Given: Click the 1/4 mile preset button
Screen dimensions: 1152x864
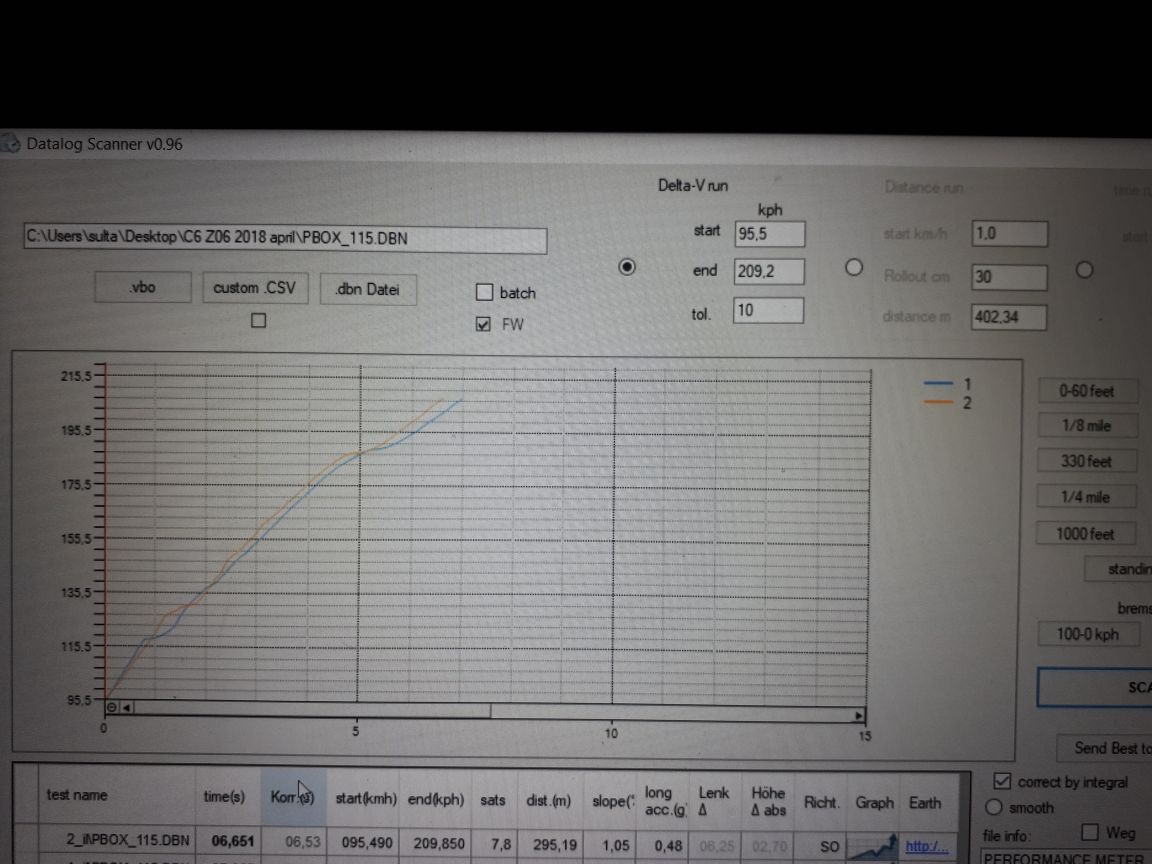Looking at the screenshot, I should coord(1085,497).
